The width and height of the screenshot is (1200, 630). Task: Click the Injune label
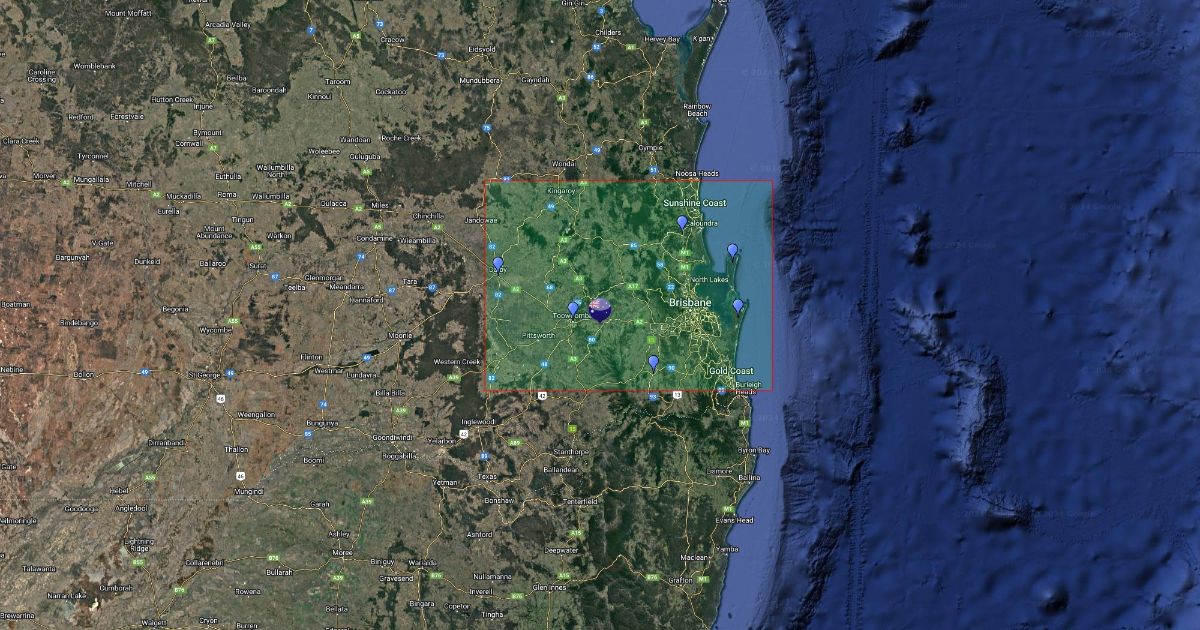pos(203,105)
